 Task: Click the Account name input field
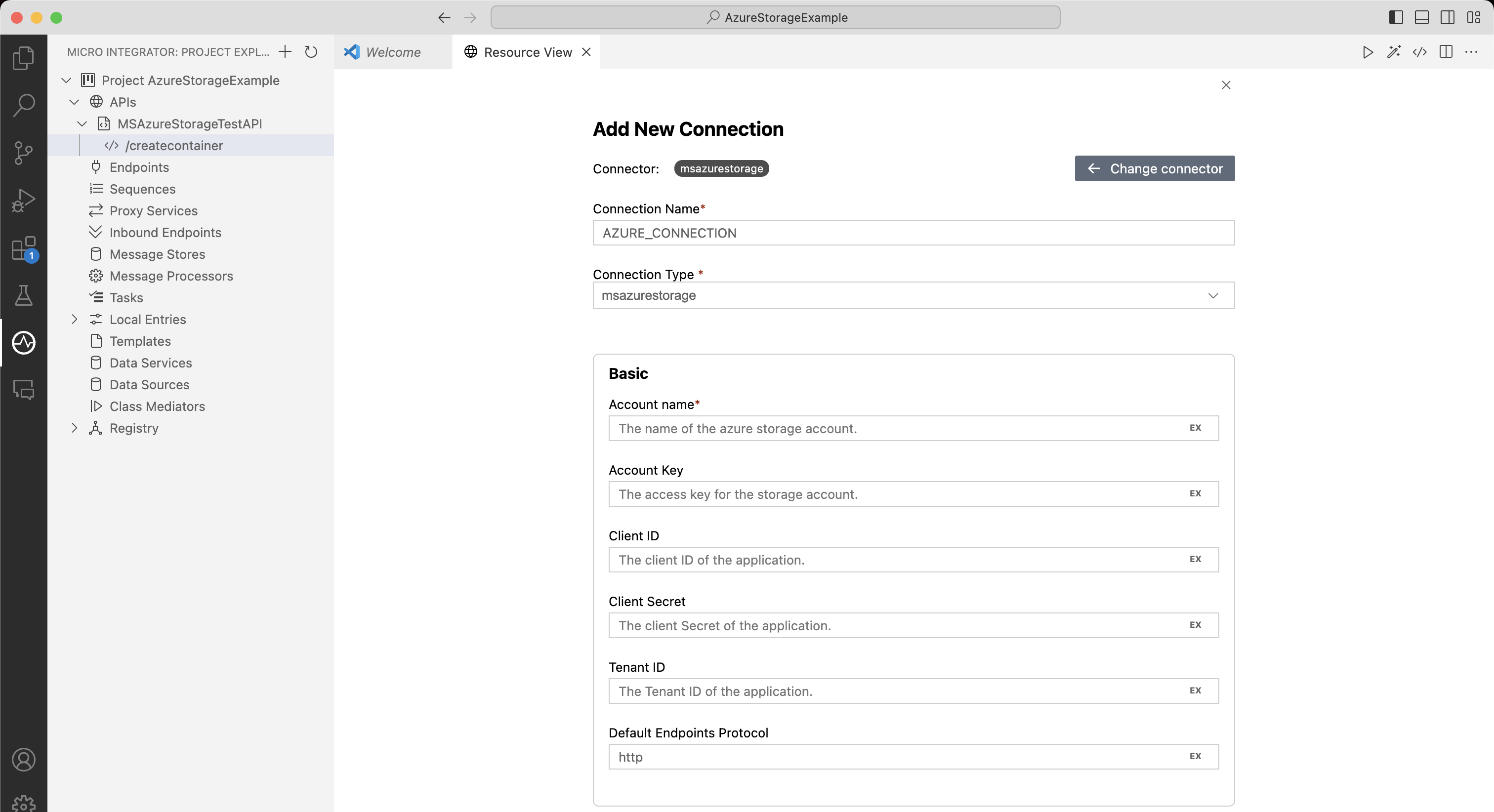(x=913, y=428)
